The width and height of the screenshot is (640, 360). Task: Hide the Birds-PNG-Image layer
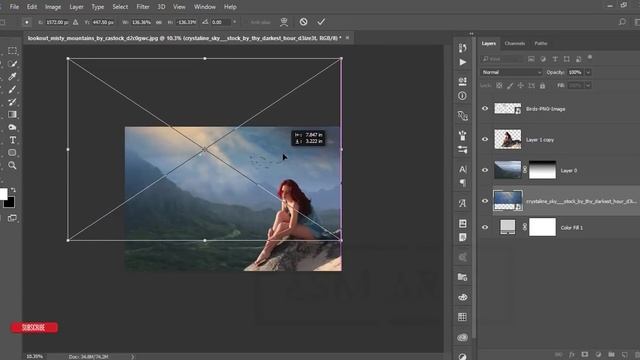[485, 109]
